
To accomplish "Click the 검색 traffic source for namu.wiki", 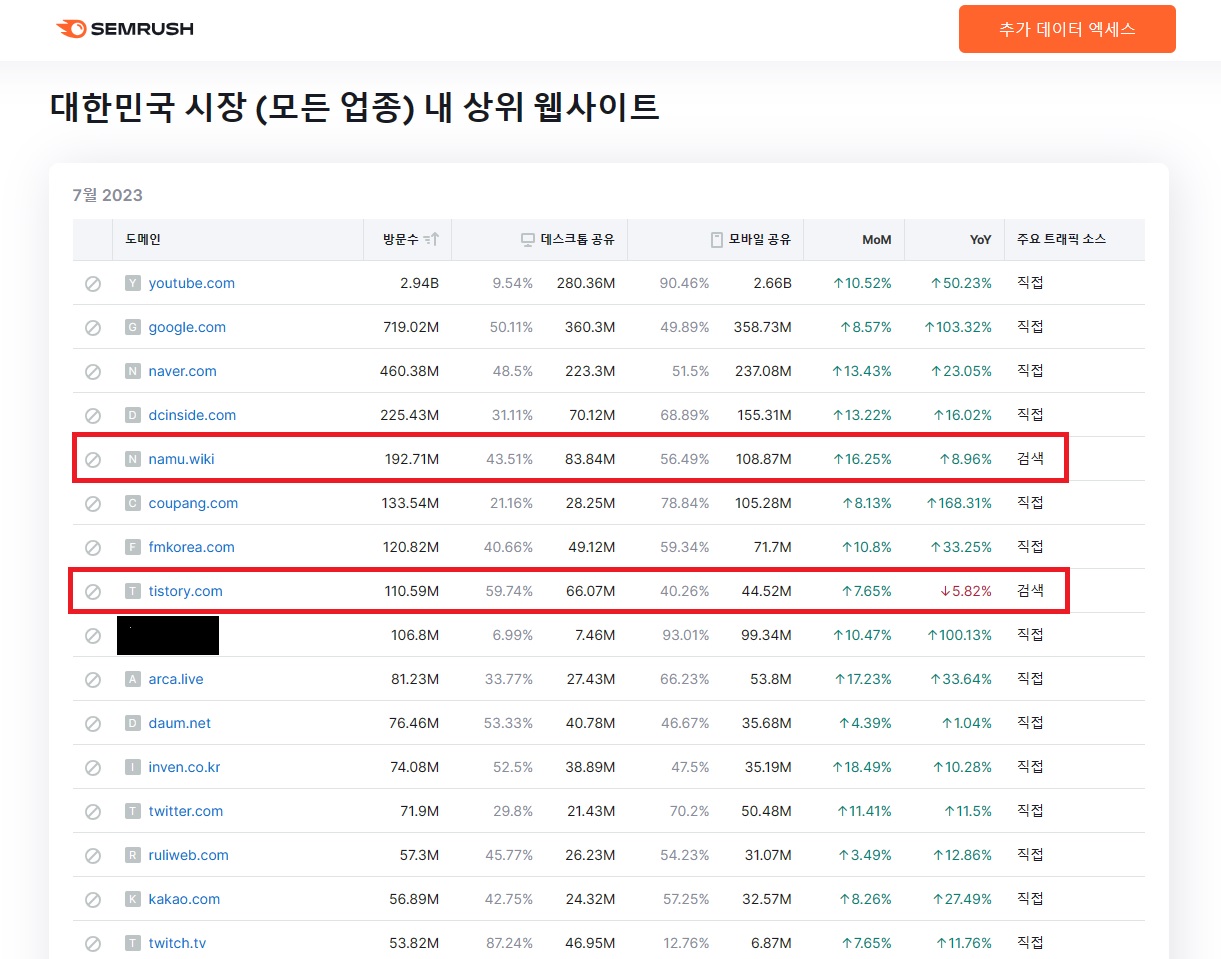I will click(1030, 459).
